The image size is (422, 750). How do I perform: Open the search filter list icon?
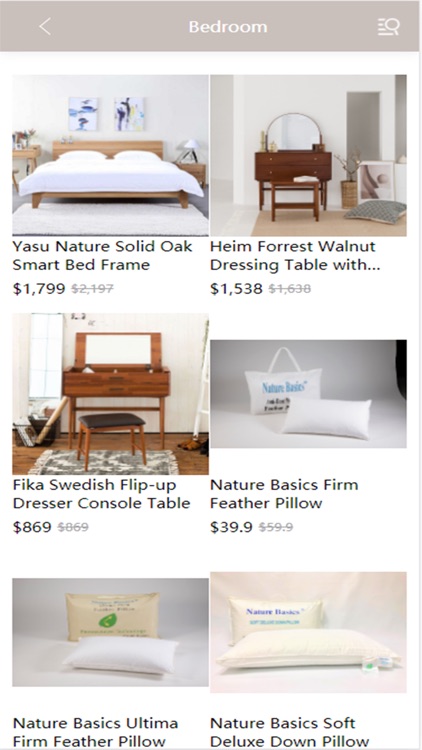[x=388, y=27]
